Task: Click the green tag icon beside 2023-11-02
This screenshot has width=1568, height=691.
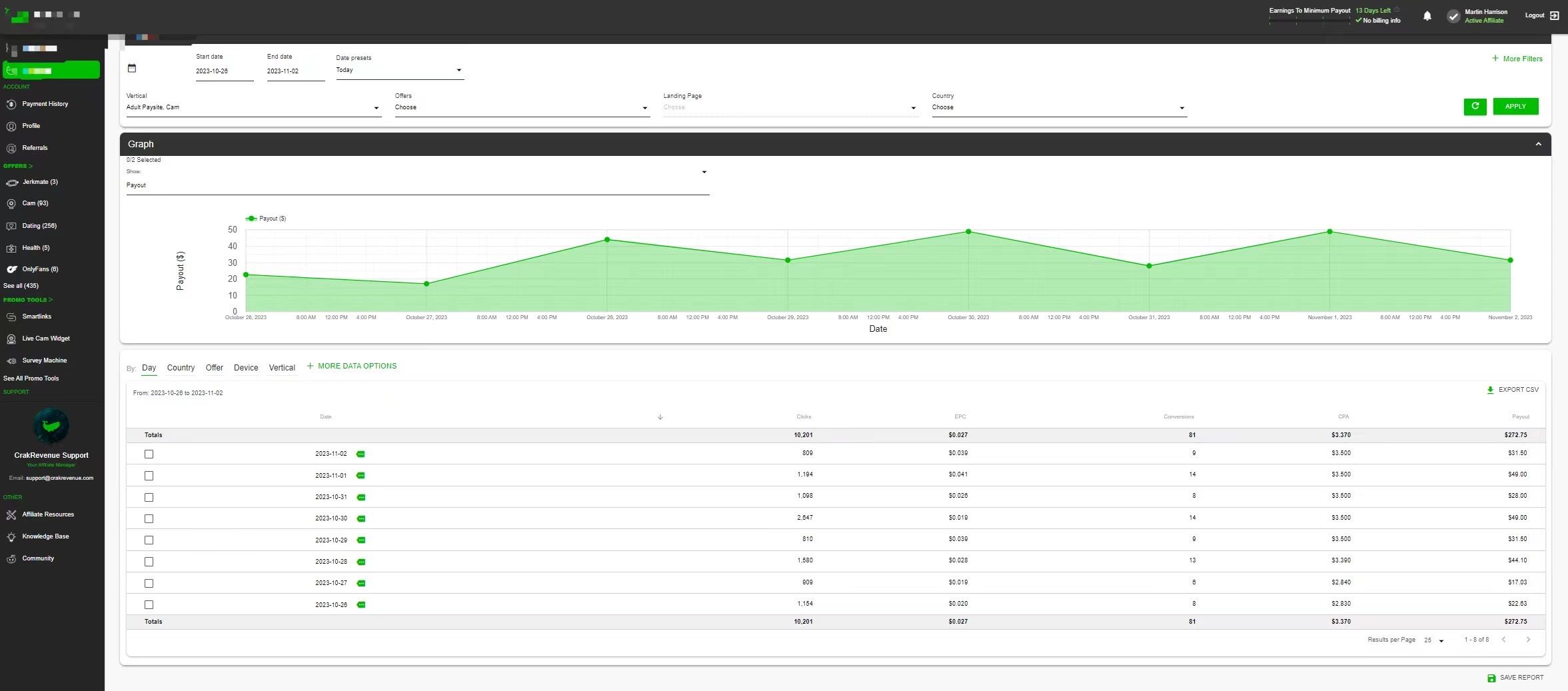Action: [x=361, y=454]
